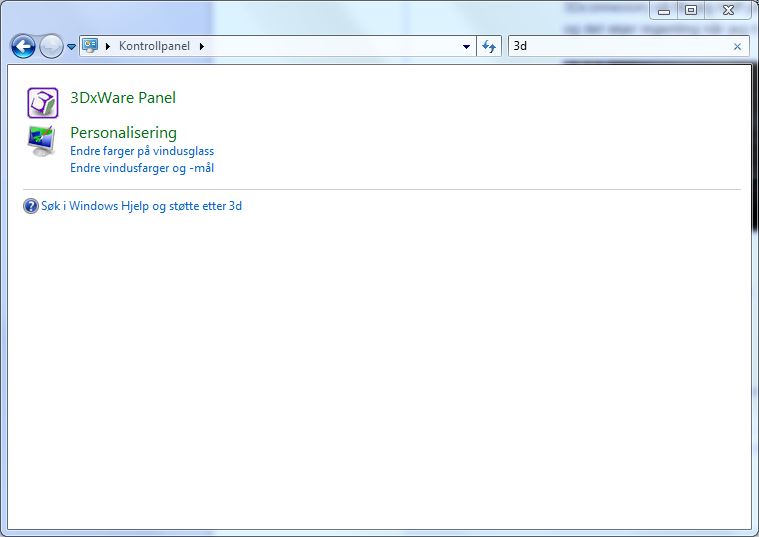
Task: Open recent pages dropdown beside navigation arrows
Action: [x=71, y=47]
